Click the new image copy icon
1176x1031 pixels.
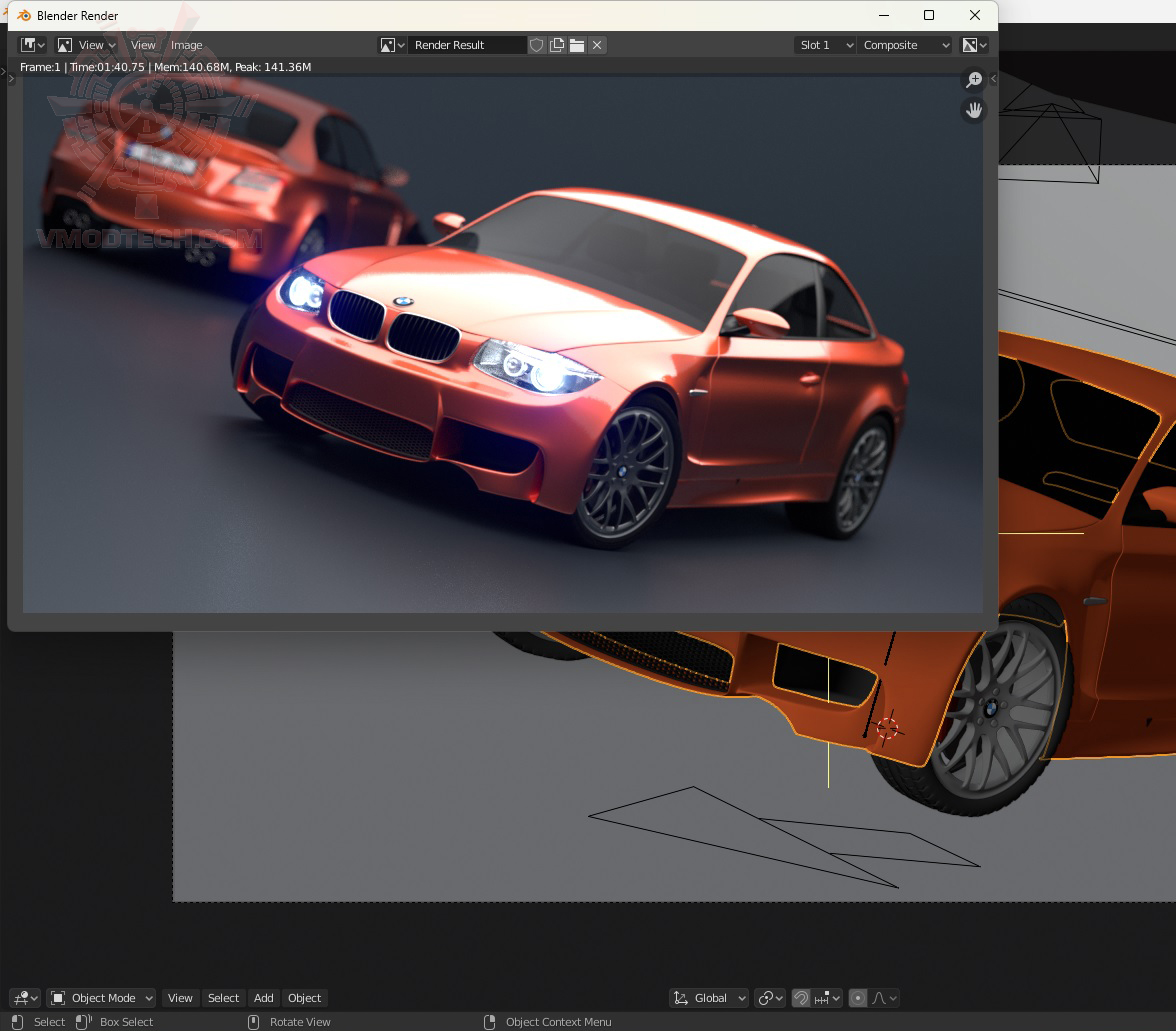coord(556,45)
